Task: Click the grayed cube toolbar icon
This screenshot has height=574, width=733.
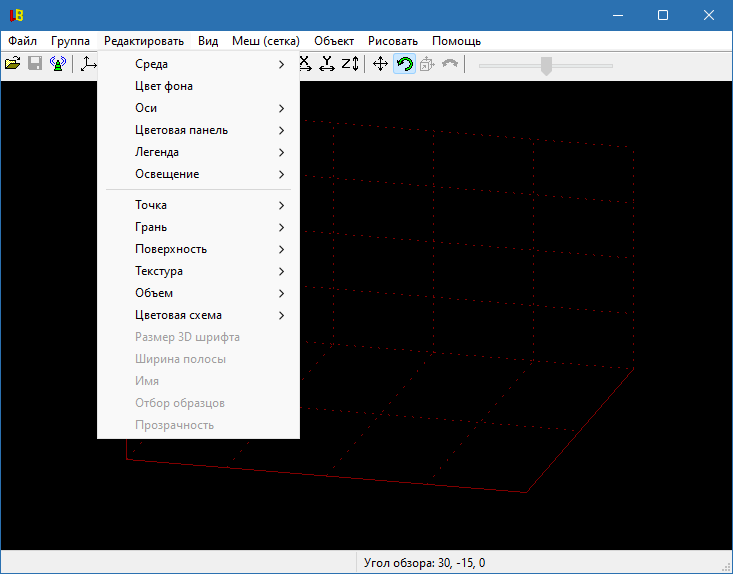Action: coord(427,64)
